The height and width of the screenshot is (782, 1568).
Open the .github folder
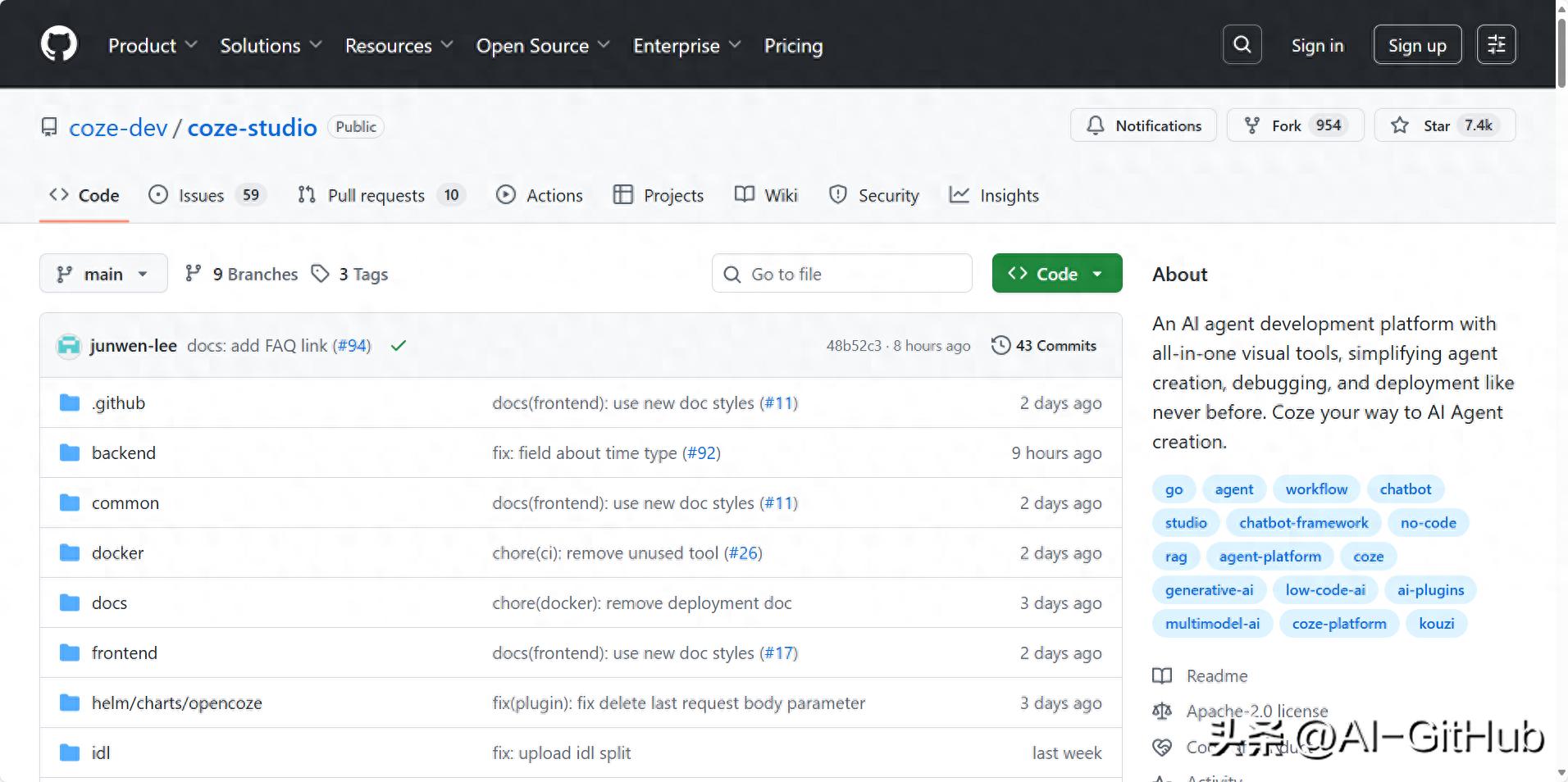[x=118, y=402]
